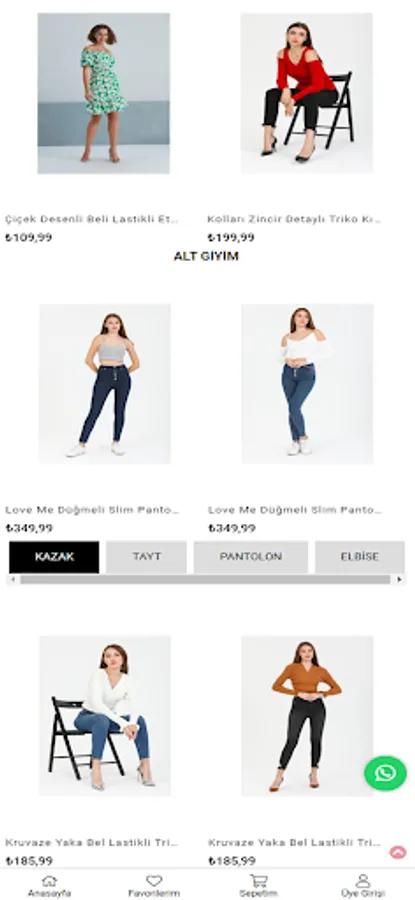Tap the Anasayfa home icon
The height and width of the screenshot is (900, 415).
coord(50,880)
